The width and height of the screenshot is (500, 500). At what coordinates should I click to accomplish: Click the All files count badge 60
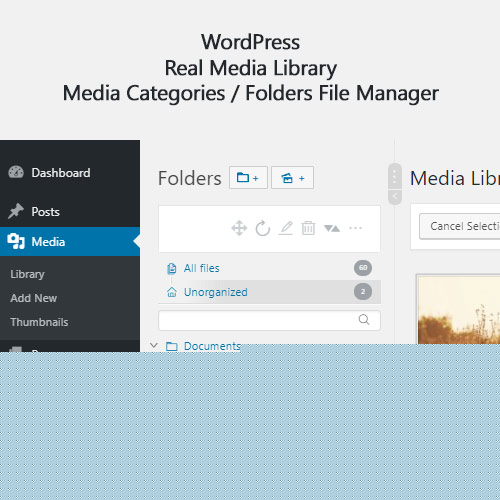(363, 268)
